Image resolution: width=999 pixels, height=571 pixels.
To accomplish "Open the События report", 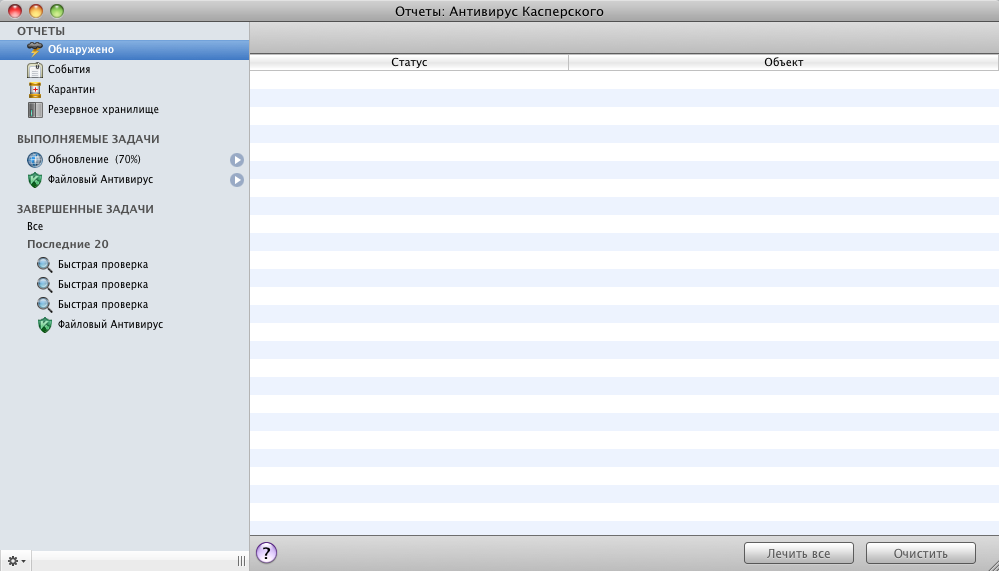I will pyautogui.click(x=124, y=69).
